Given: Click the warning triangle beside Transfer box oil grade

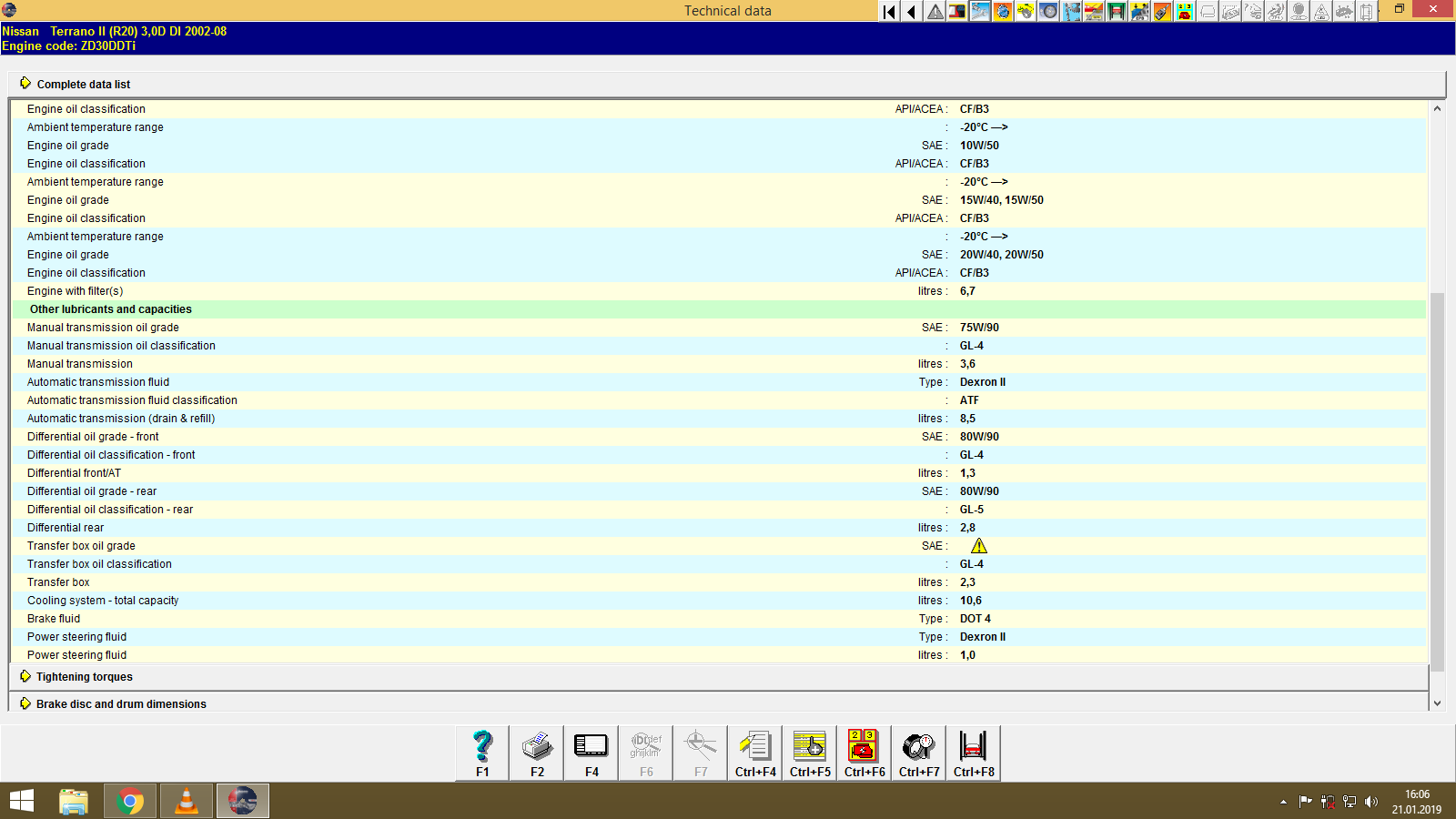Looking at the screenshot, I should click(x=980, y=546).
